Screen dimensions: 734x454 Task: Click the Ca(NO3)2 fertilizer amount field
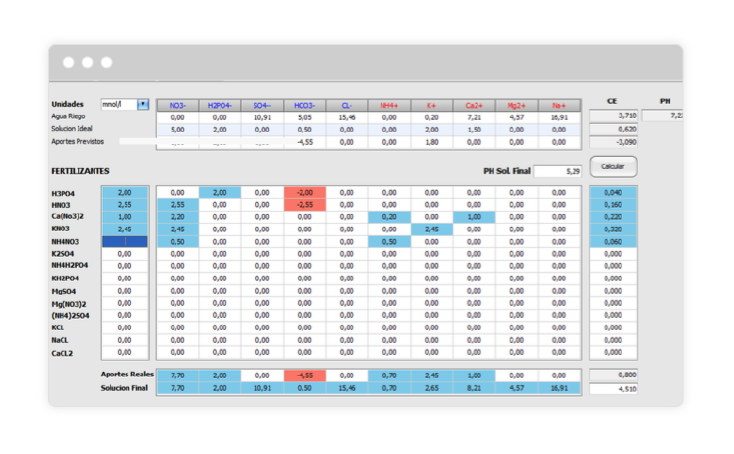pyautogui.click(x=125, y=217)
